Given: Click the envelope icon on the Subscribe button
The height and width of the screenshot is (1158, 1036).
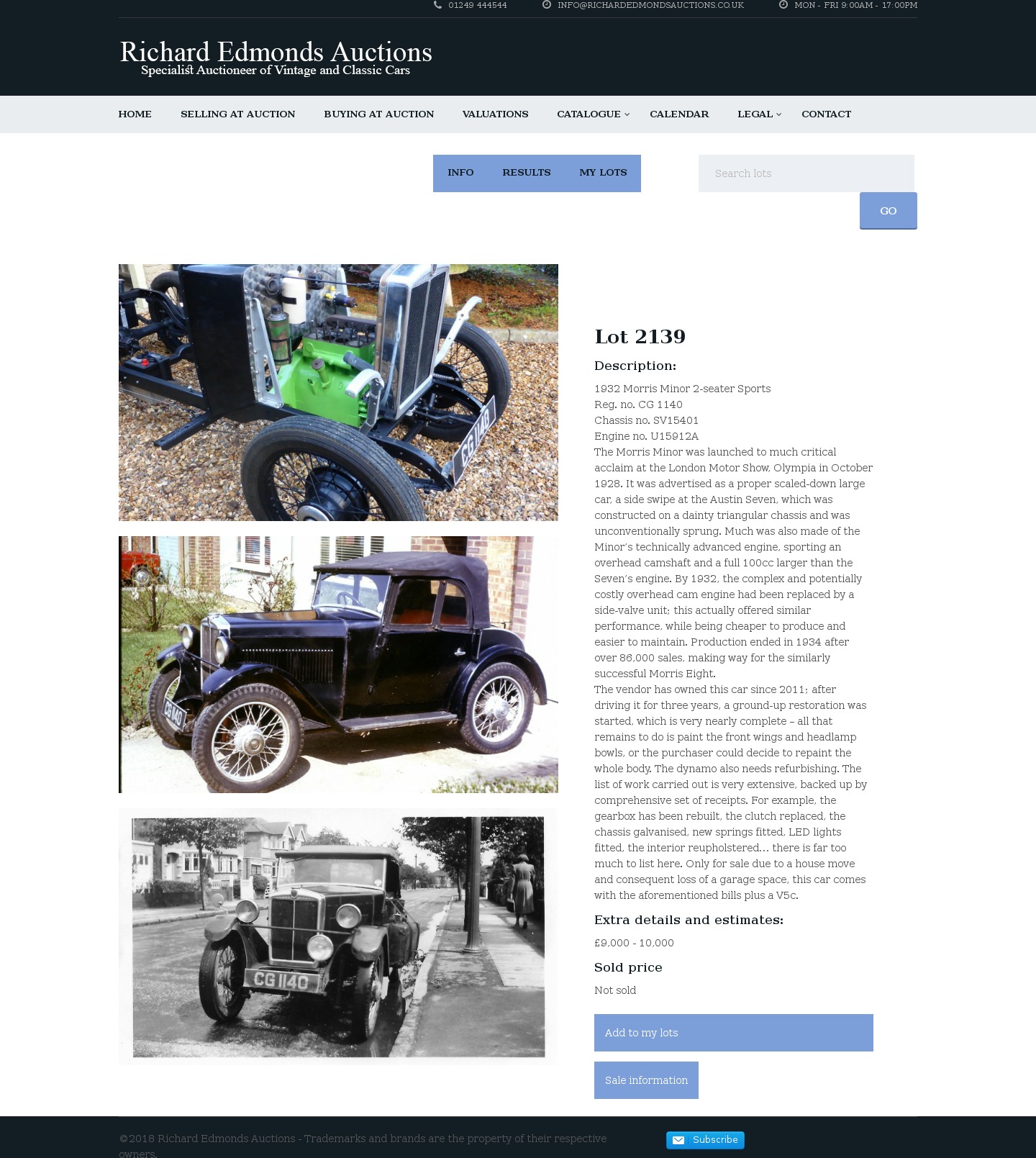Looking at the screenshot, I should point(678,1140).
